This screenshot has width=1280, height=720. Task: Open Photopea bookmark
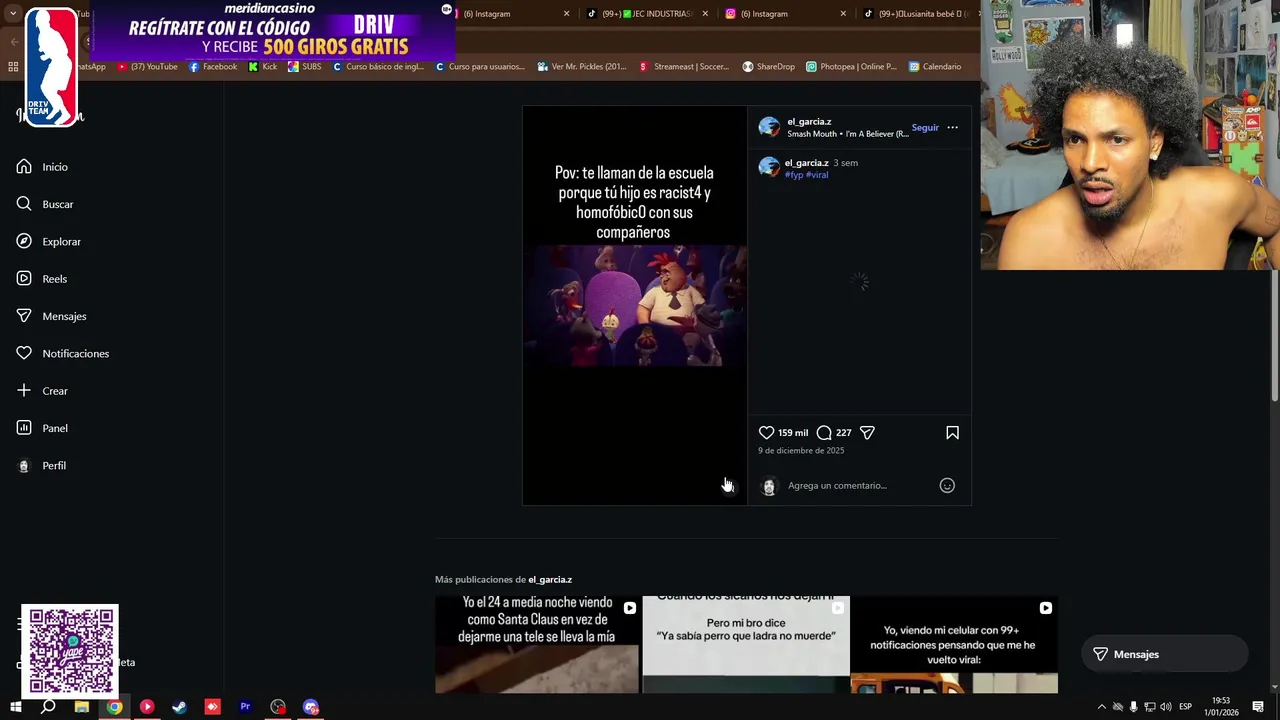pyautogui.click(x=851, y=67)
